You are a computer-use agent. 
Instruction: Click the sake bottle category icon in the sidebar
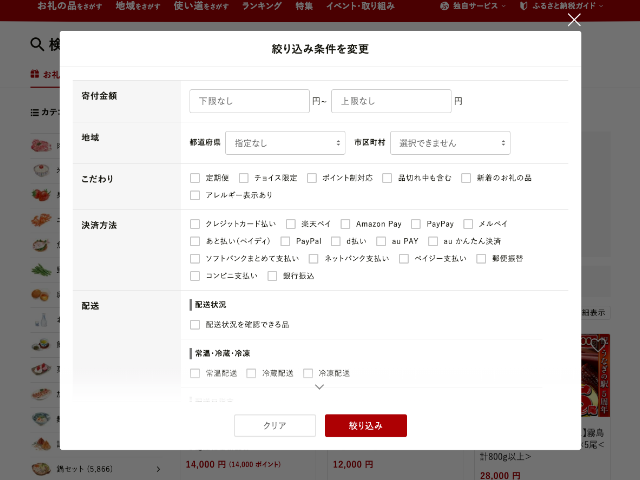tap(41, 320)
